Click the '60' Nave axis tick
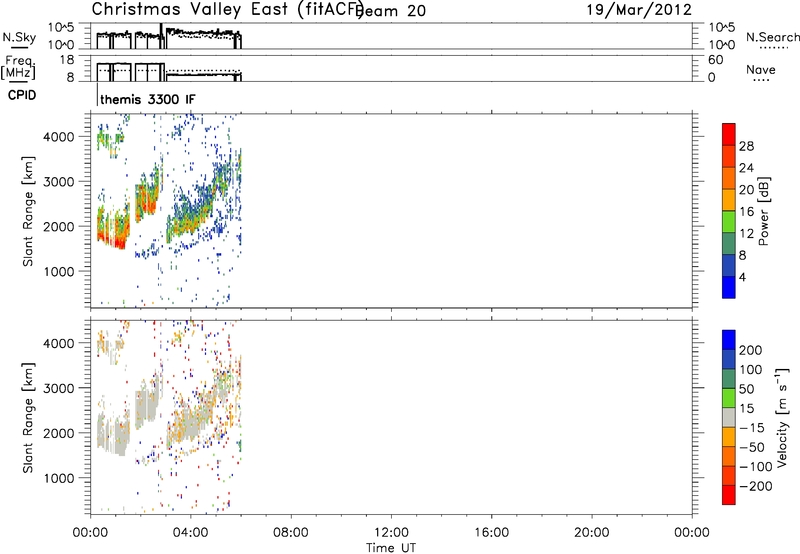 (x=715, y=60)
